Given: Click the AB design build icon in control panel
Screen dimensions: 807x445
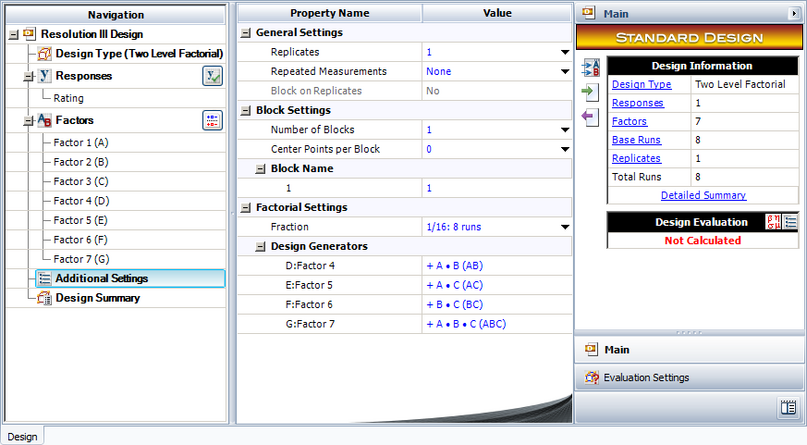Looking at the screenshot, I should 590,68.
